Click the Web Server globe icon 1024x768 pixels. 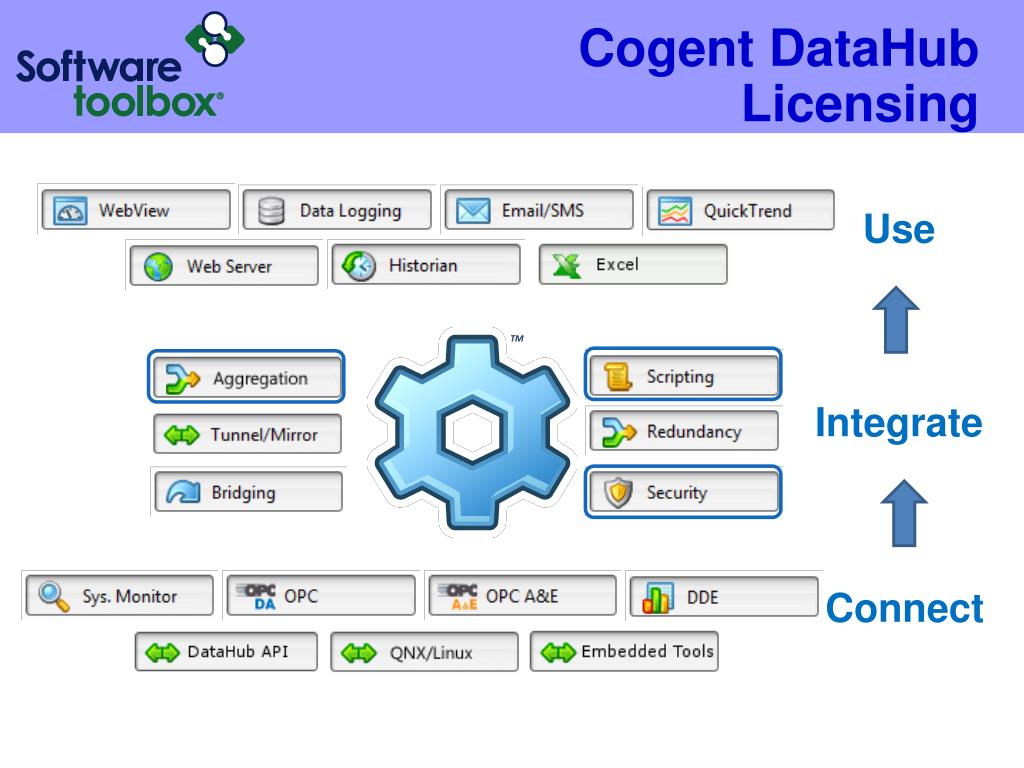click(158, 266)
